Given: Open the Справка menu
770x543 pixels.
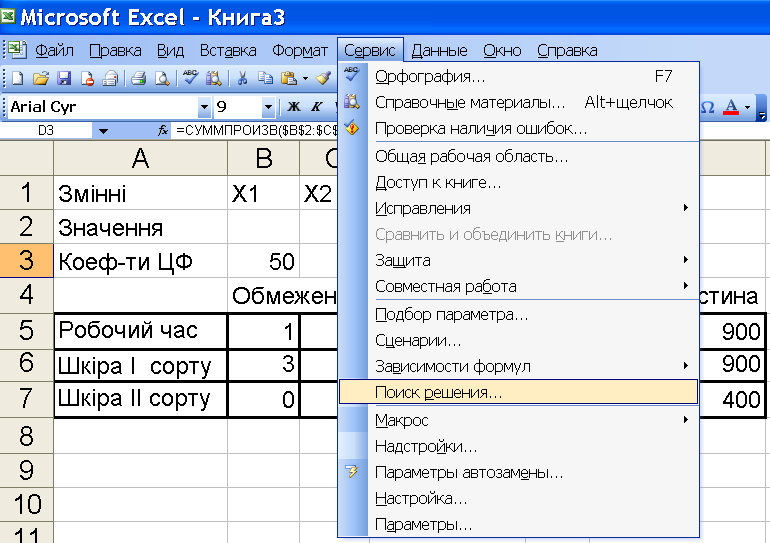Looking at the screenshot, I should pyautogui.click(x=567, y=50).
